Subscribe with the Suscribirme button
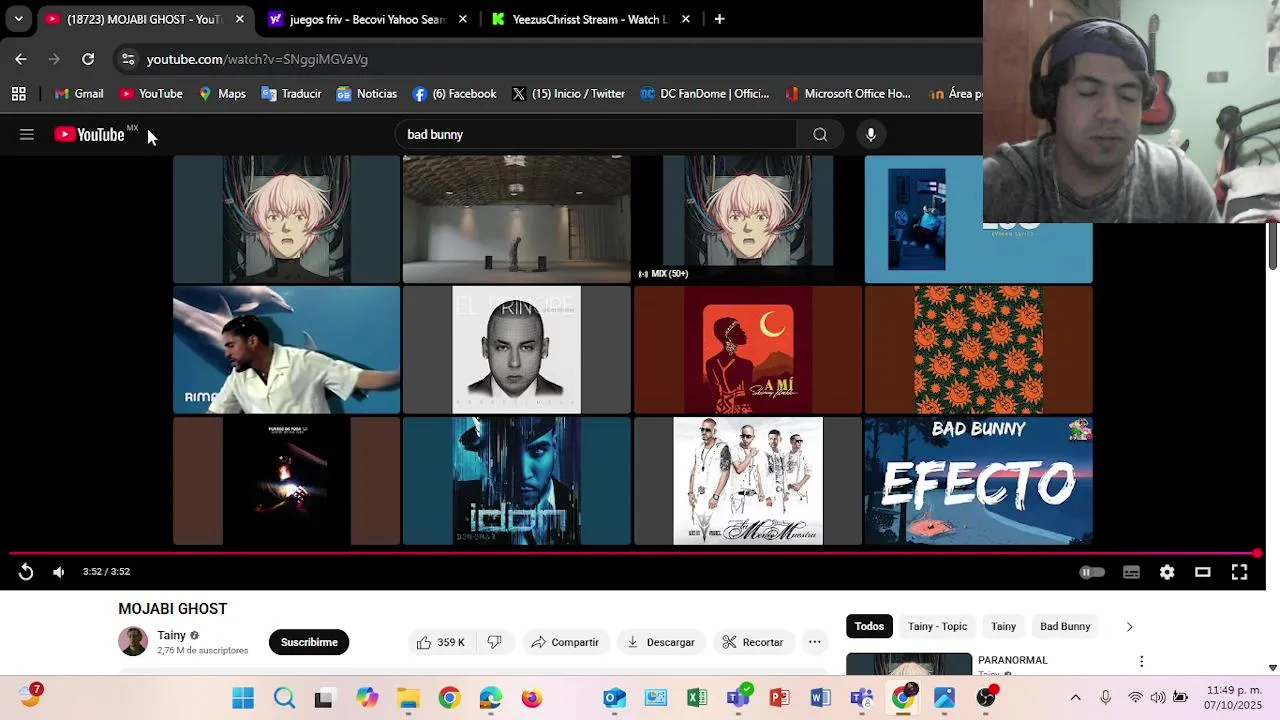Screen dimensions: 1280x720 click(309, 642)
